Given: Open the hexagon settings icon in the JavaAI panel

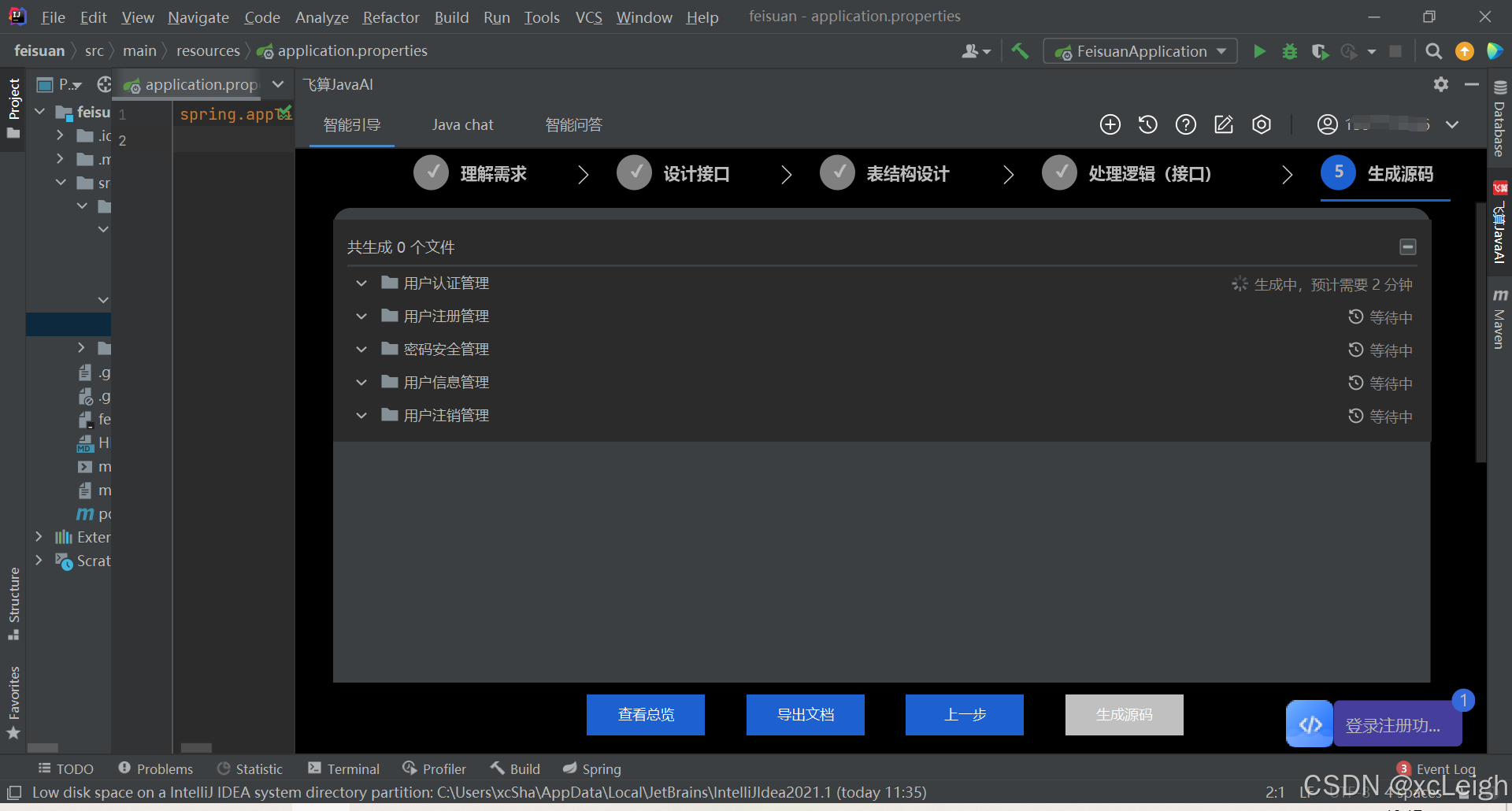Looking at the screenshot, I should 1261,124.
